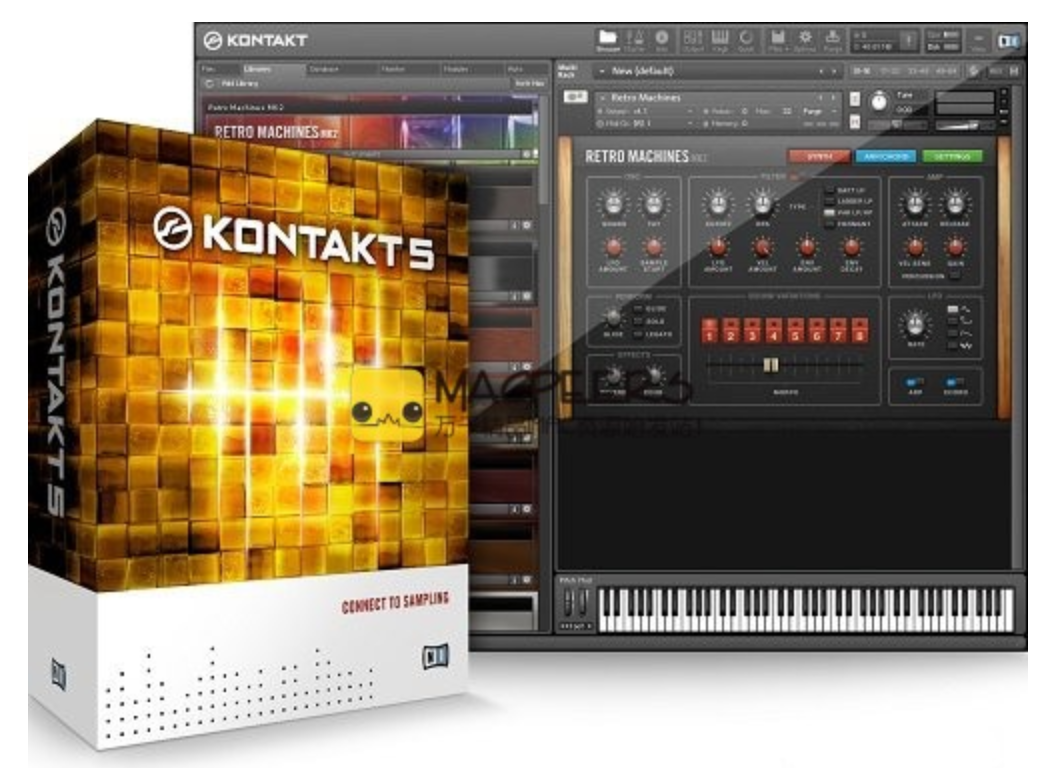Click the Native Instruments logo top right

tap(1008, 42)
